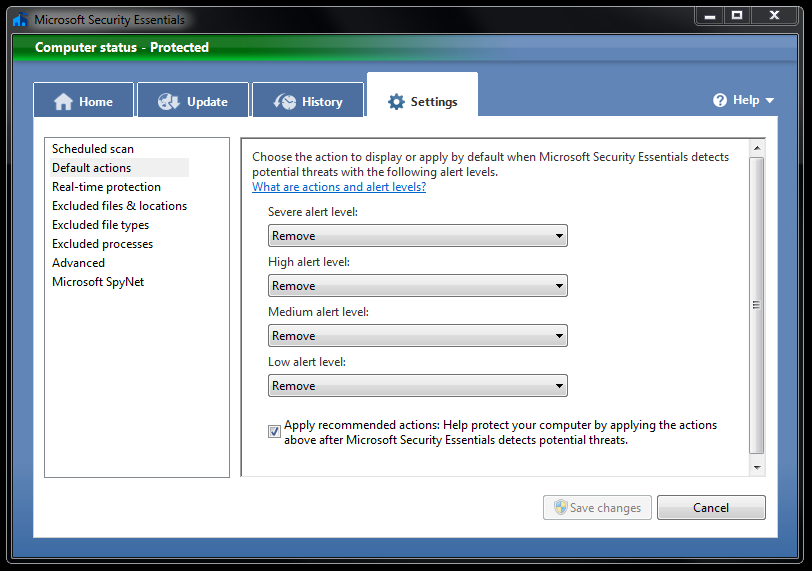The width and height of the screenshot is (812, 571).
Task: Open the What are actions and alert levels link
Action: pyautogui.click(x=339, y=187)
